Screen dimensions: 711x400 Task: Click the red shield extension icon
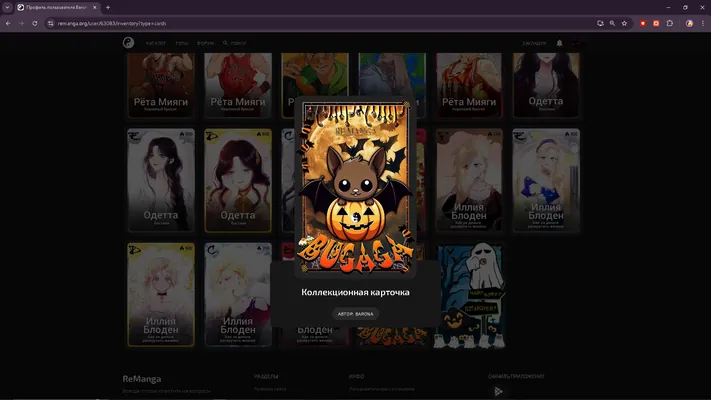643,23
